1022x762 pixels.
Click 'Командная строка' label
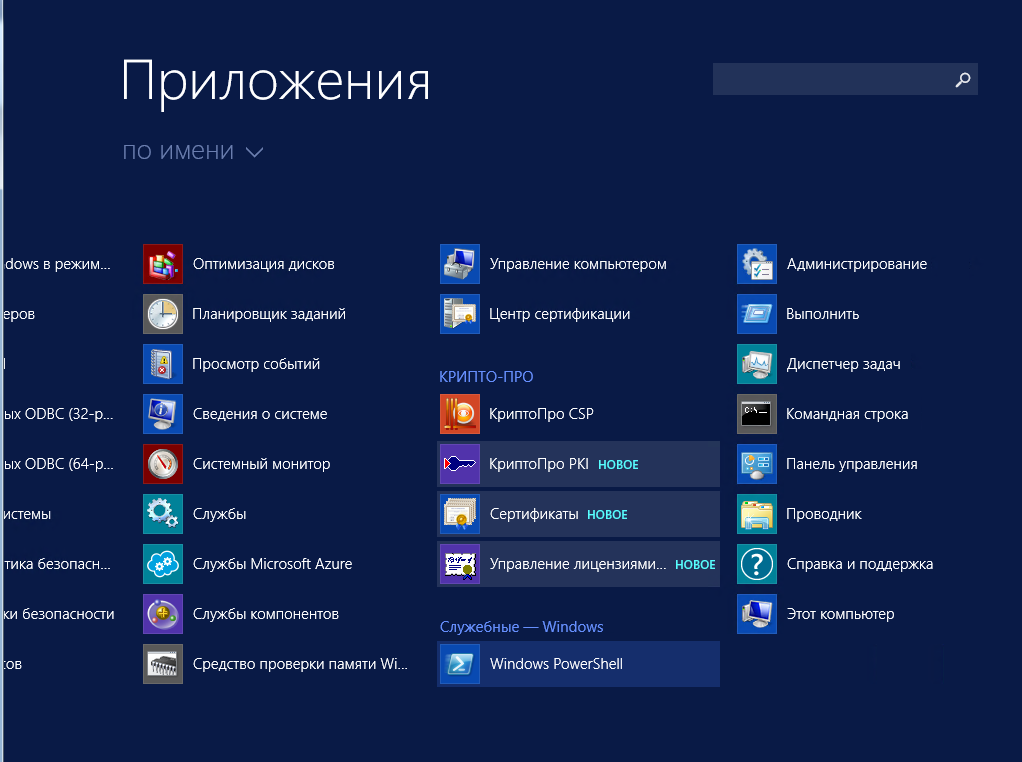[x=847, y=414]
